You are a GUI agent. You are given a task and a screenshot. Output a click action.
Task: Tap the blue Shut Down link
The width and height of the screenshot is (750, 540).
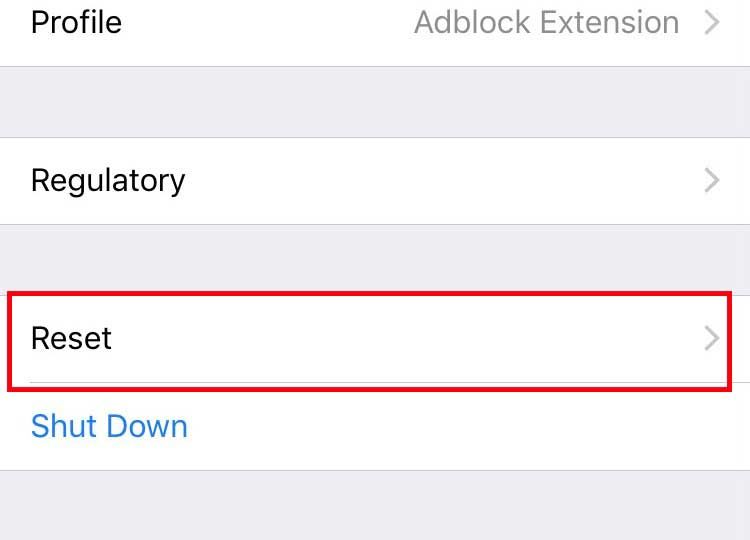tap(109, 426)
